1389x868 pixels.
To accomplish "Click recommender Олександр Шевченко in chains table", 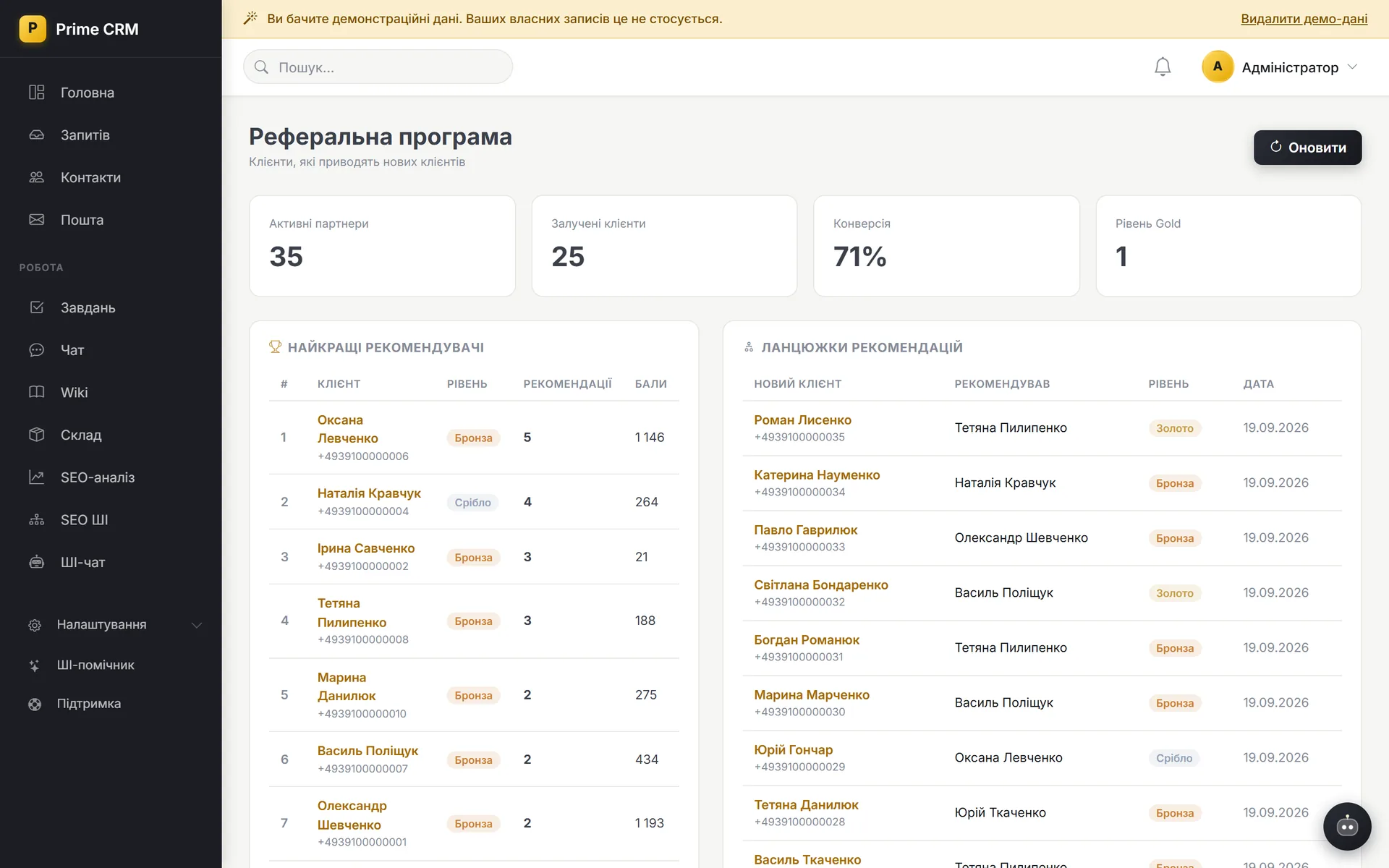I will (x=1021, y=538).
